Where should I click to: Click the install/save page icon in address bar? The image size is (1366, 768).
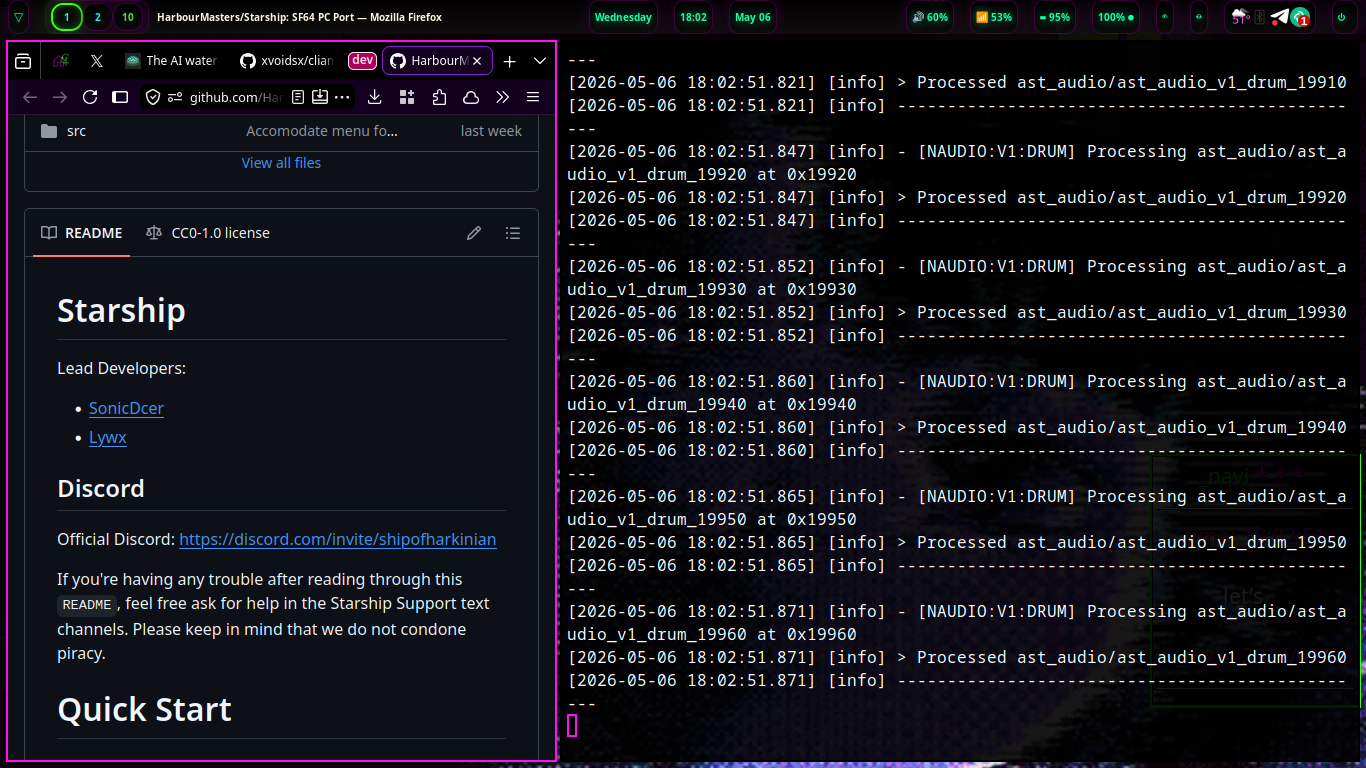pyautogui.click(x=320, y=97)
